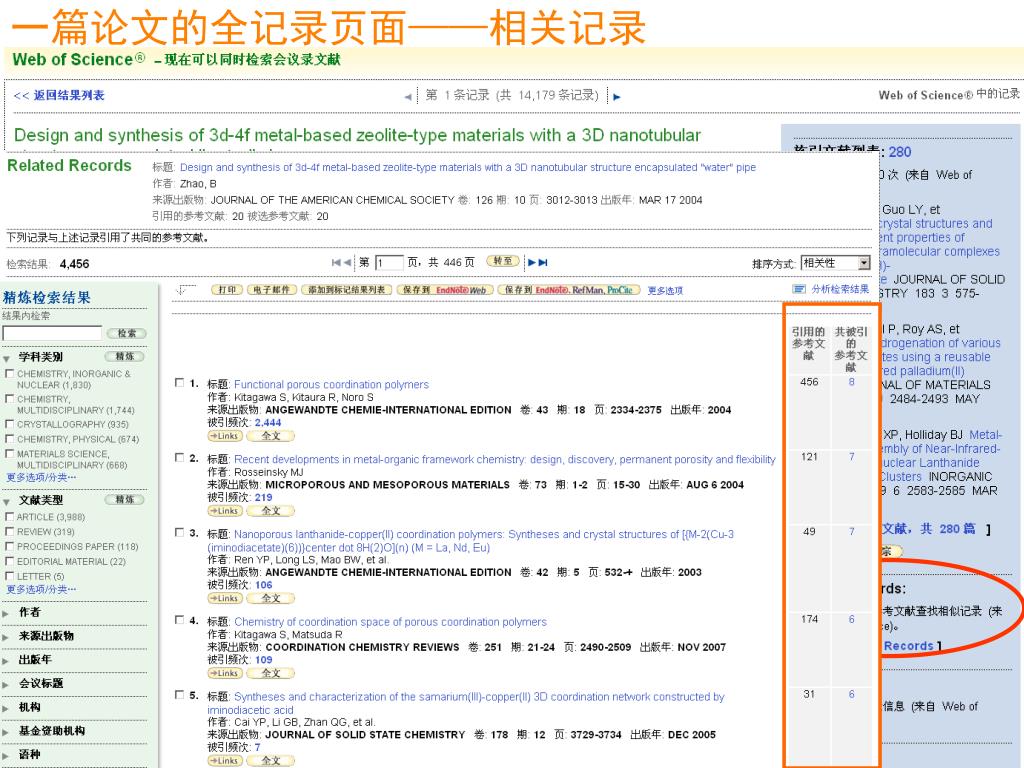Open full text of the Rosseinsky MJ record
The width and height of the screenshot is (1024, 768).
coord(270,511)
